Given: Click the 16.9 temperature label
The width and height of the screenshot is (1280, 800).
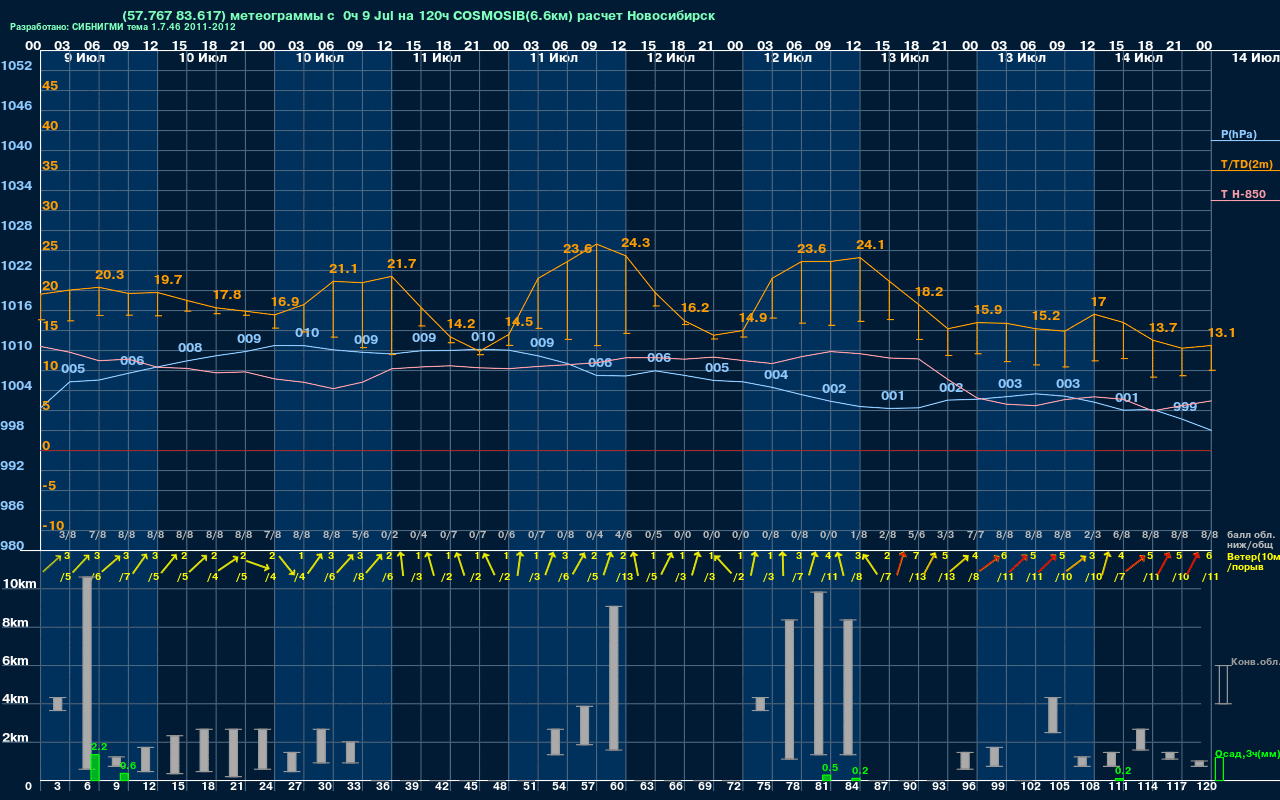Looking at the screenshot, I should (285, 301).
